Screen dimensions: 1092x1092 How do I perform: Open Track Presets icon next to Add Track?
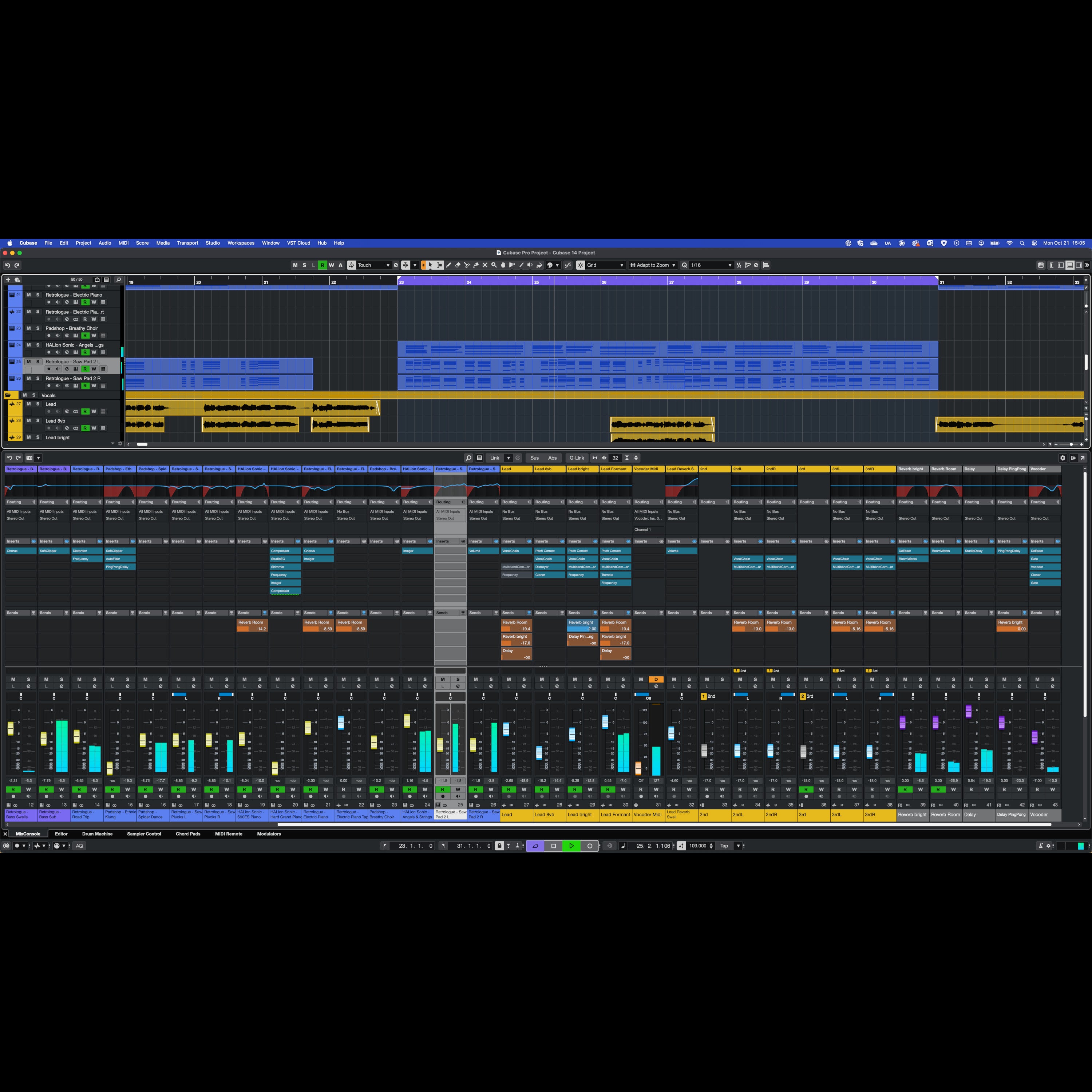click(x=17, y=280)
